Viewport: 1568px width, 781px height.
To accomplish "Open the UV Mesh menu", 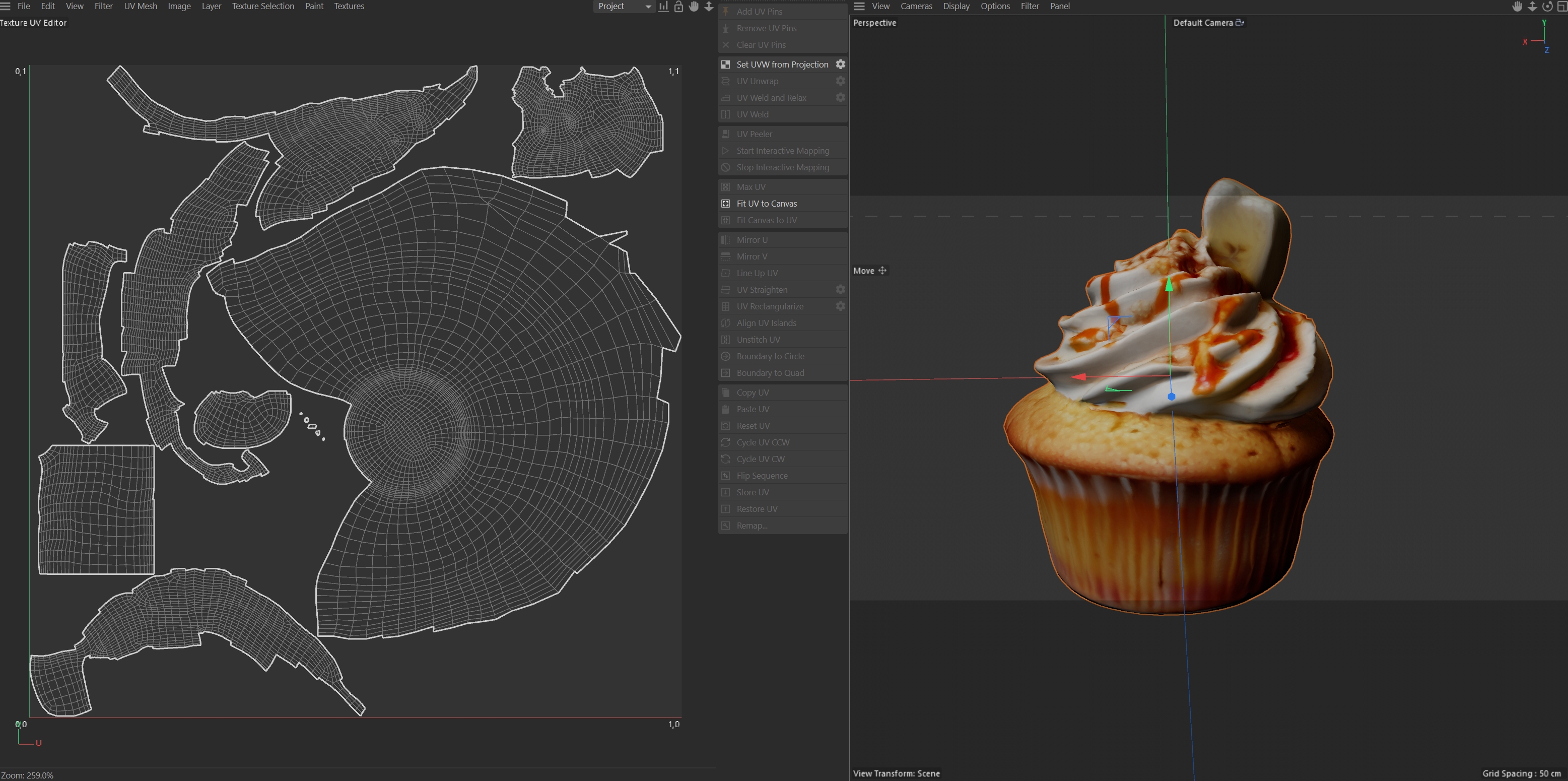I will (140, 6).
